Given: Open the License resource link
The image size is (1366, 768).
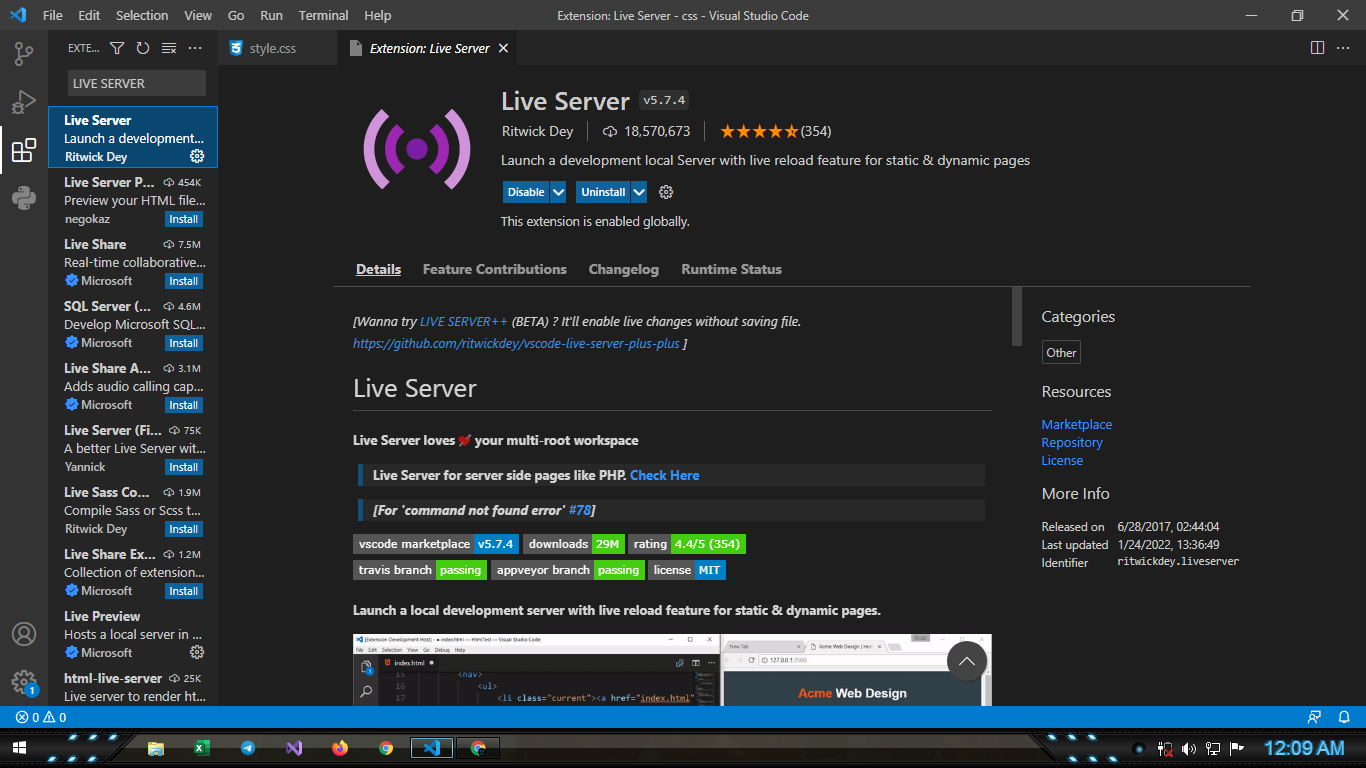Looking at the screenshot, I should 1062,460.
